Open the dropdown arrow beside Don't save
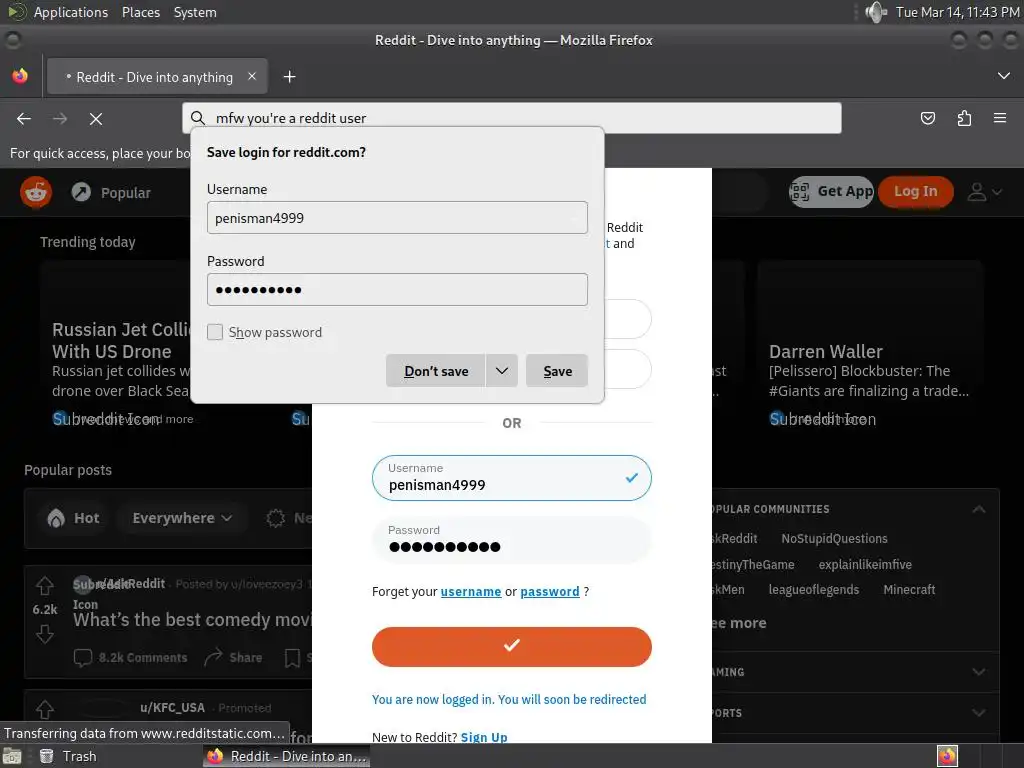This screenshot has width=1024, height=768. point(502,371)
